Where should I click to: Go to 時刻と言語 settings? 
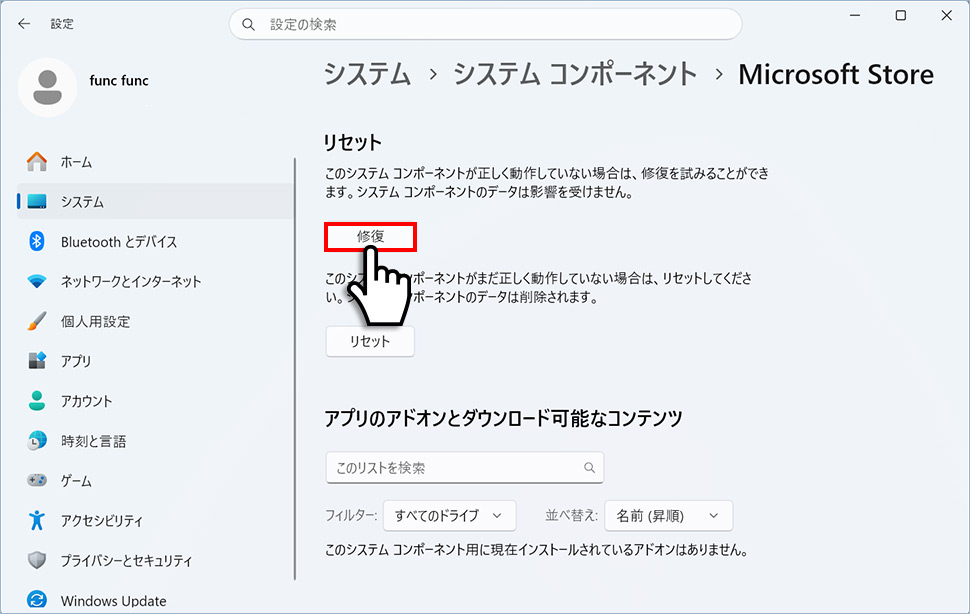tap(155, 440)
